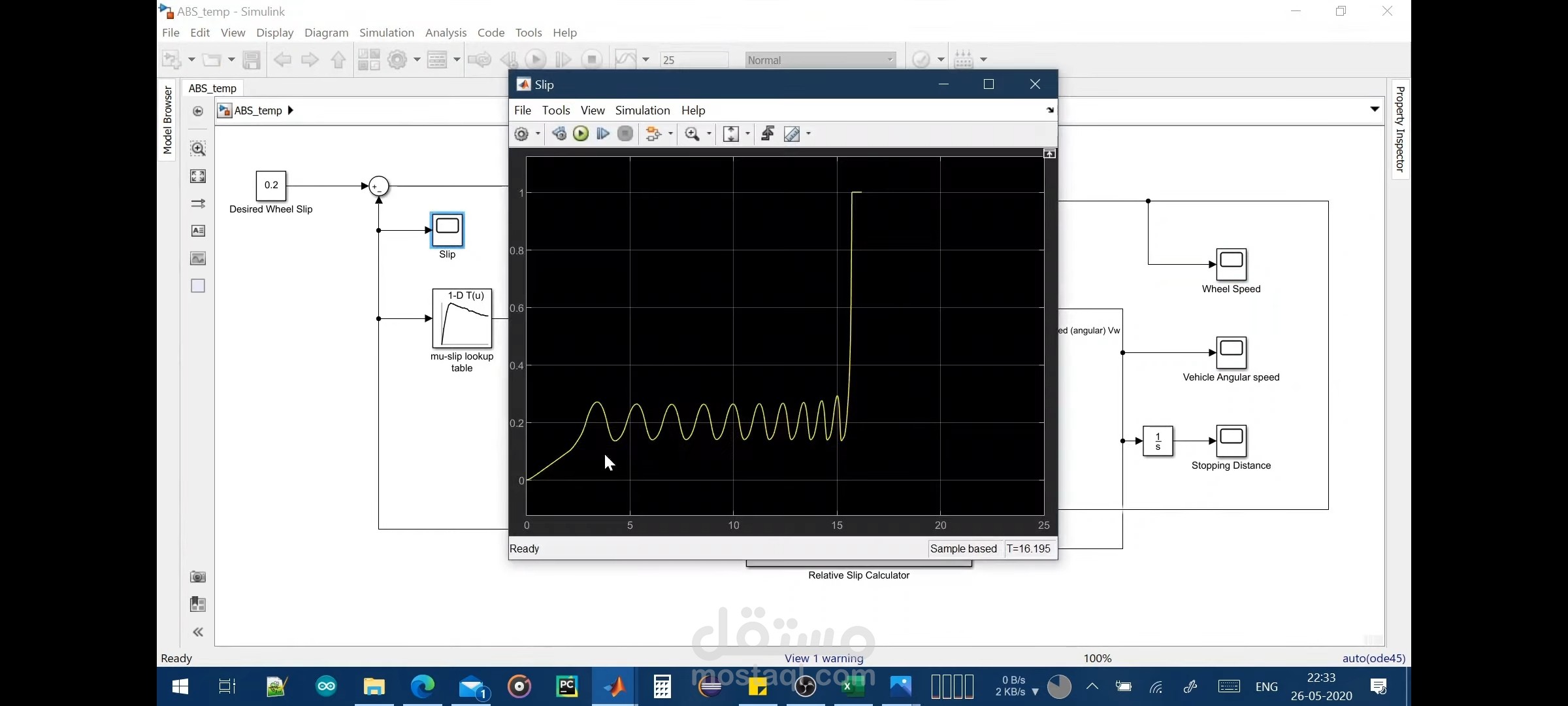Select the Zoom tool in Slip scope

(692, 134)
